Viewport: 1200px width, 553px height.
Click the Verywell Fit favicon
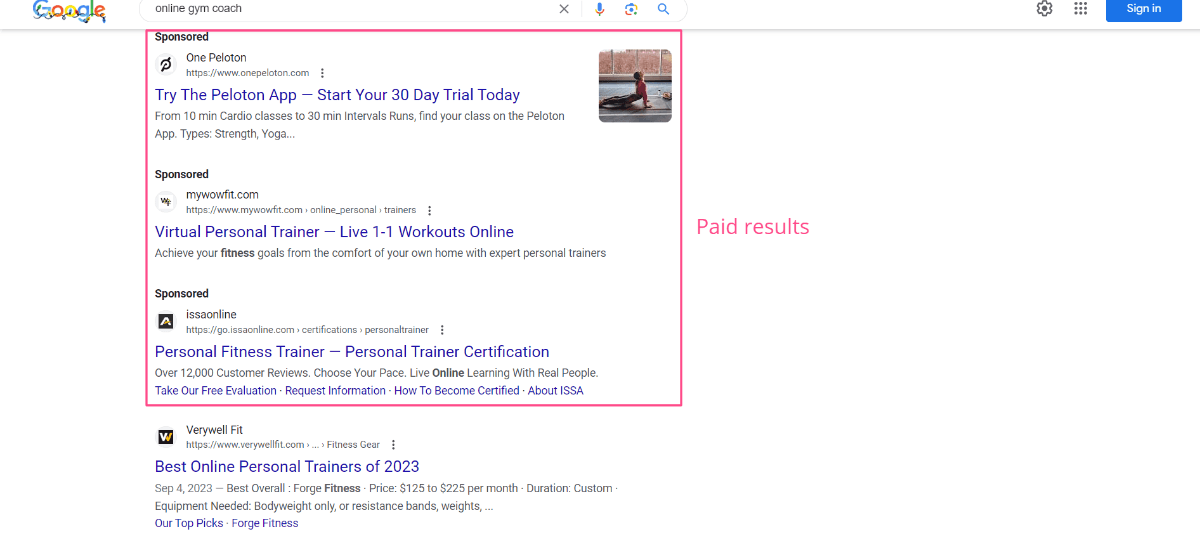(166, 437)
